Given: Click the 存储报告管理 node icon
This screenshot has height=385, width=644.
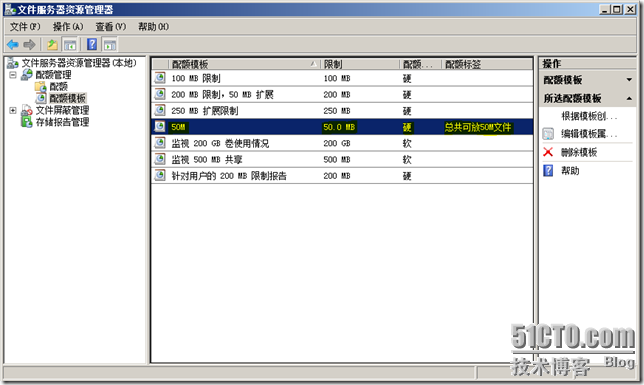Looking at the screenshot, I should 27,122.
